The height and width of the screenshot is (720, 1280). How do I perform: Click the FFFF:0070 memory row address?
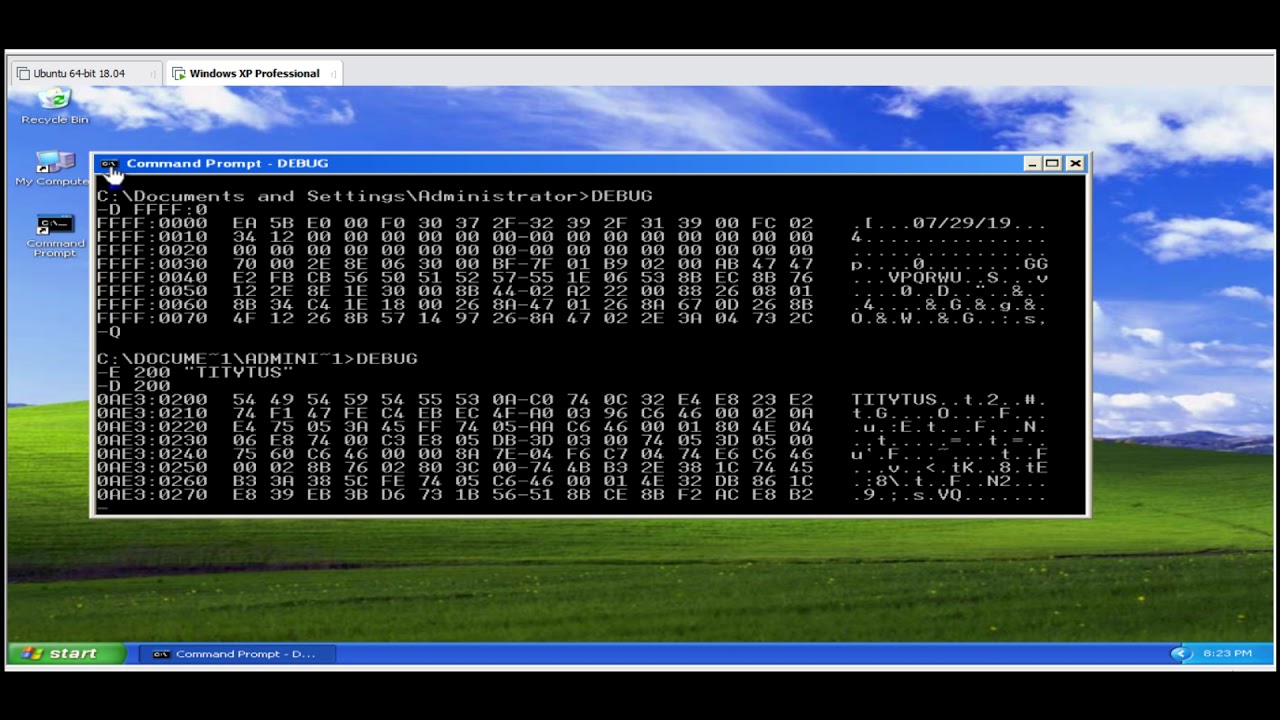152,319
